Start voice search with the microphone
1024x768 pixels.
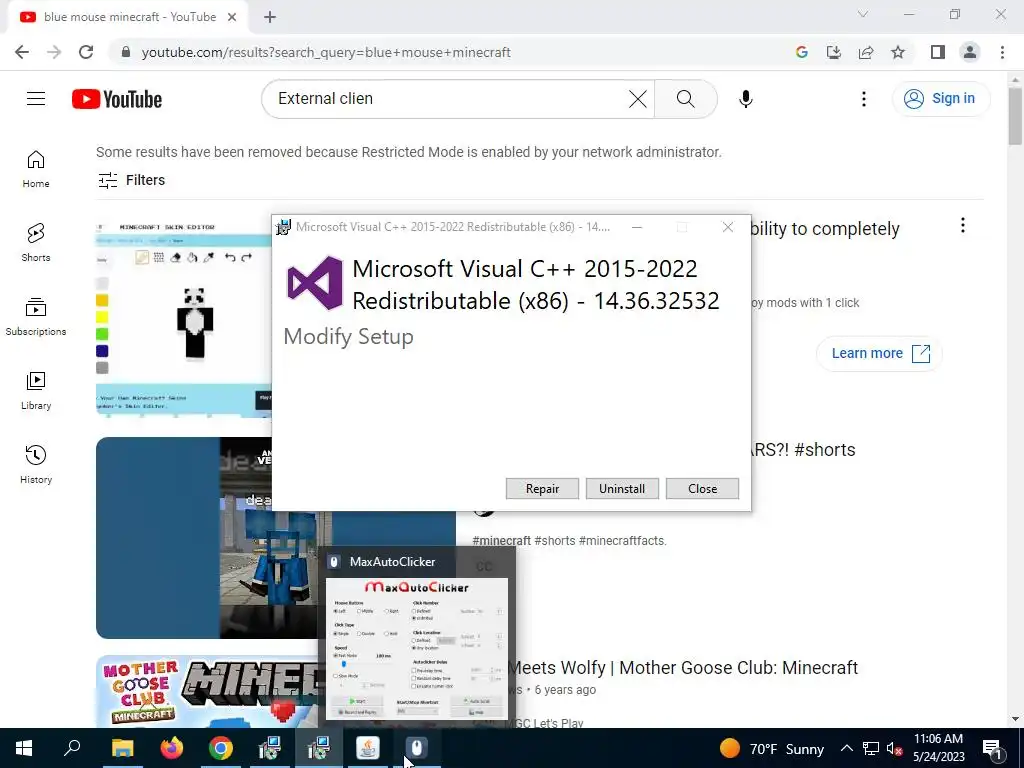click(745, 99)
